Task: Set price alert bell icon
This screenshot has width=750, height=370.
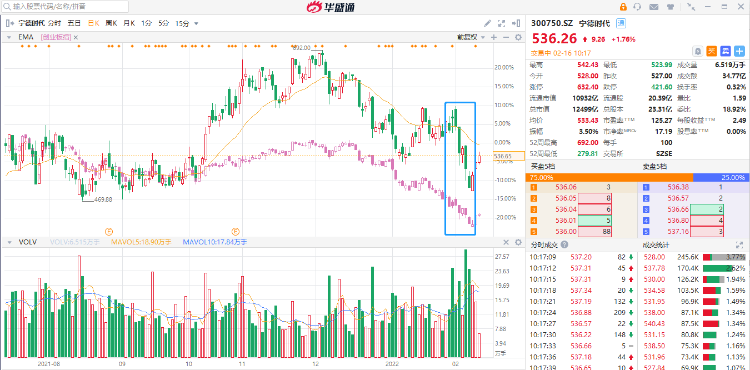Action: [x=698, y=51]
